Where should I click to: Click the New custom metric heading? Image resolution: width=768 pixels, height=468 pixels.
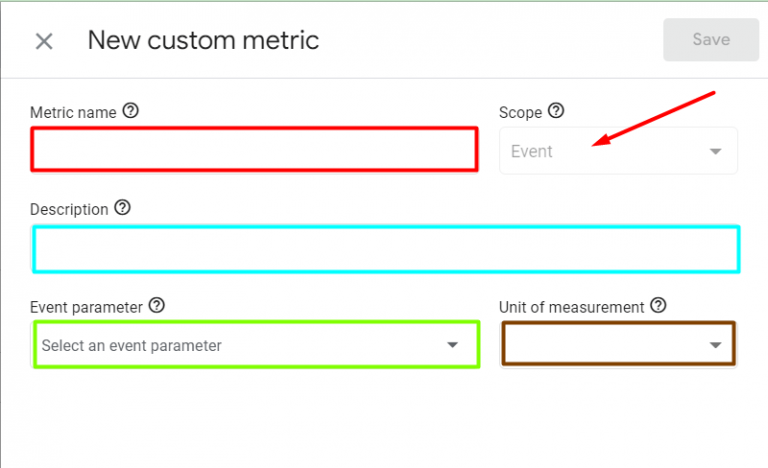coord(203,40)
